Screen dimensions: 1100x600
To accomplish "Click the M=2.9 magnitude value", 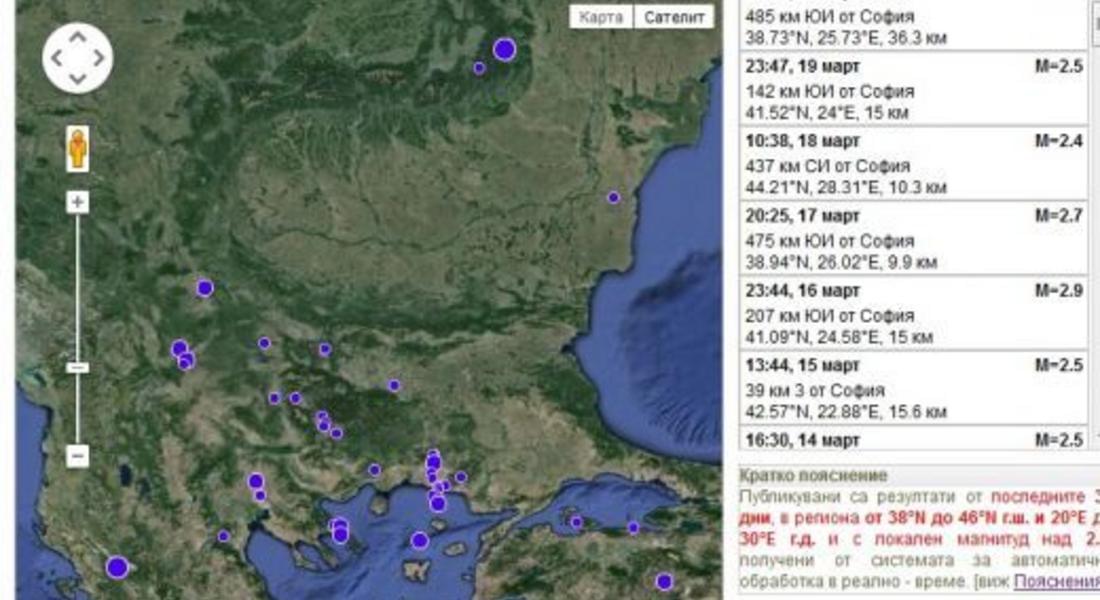I will click(x=1059, y=291).
